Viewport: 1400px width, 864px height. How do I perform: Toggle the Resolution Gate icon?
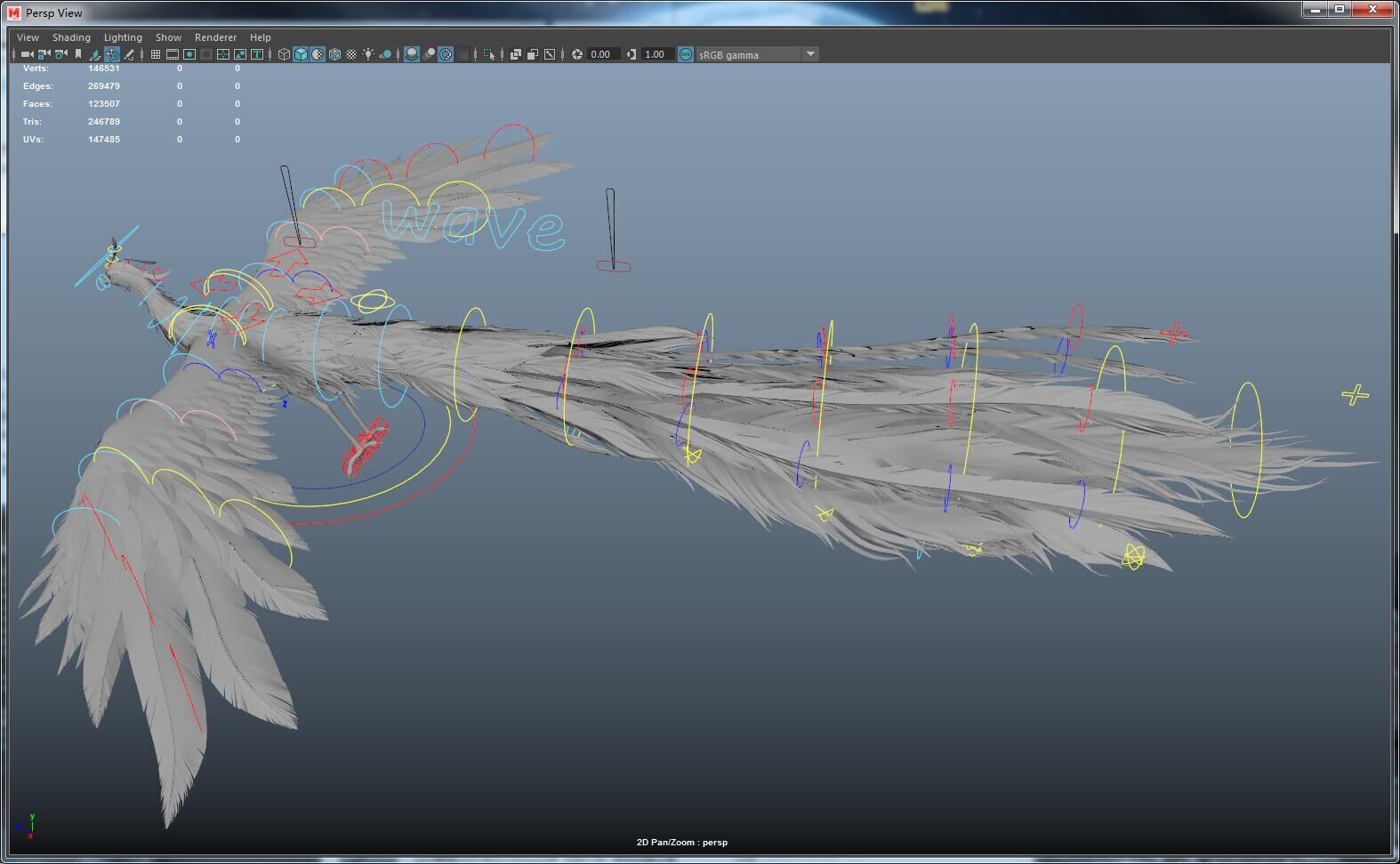click(x=189, y=54)
